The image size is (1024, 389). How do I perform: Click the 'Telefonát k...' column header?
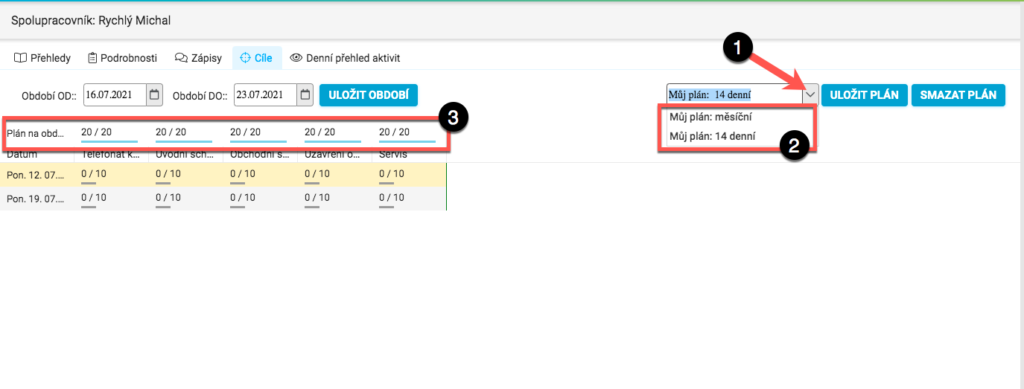coord(110,155)
